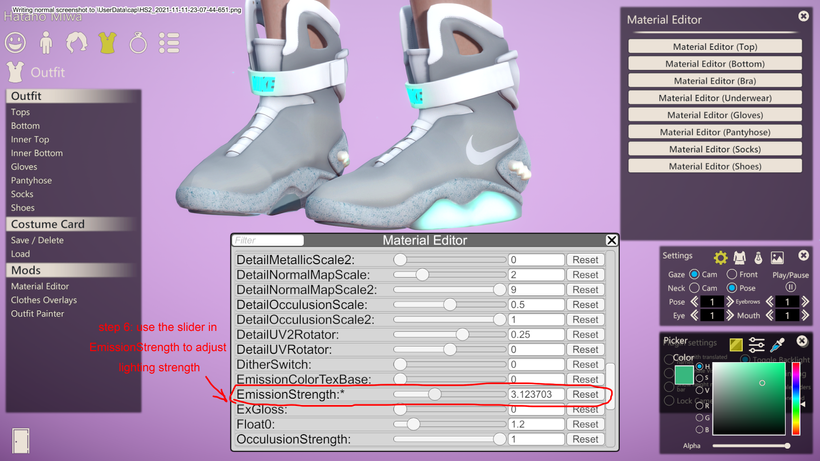Close the right Material Editor list panel
Screen dimensions: 820x461
804,16
